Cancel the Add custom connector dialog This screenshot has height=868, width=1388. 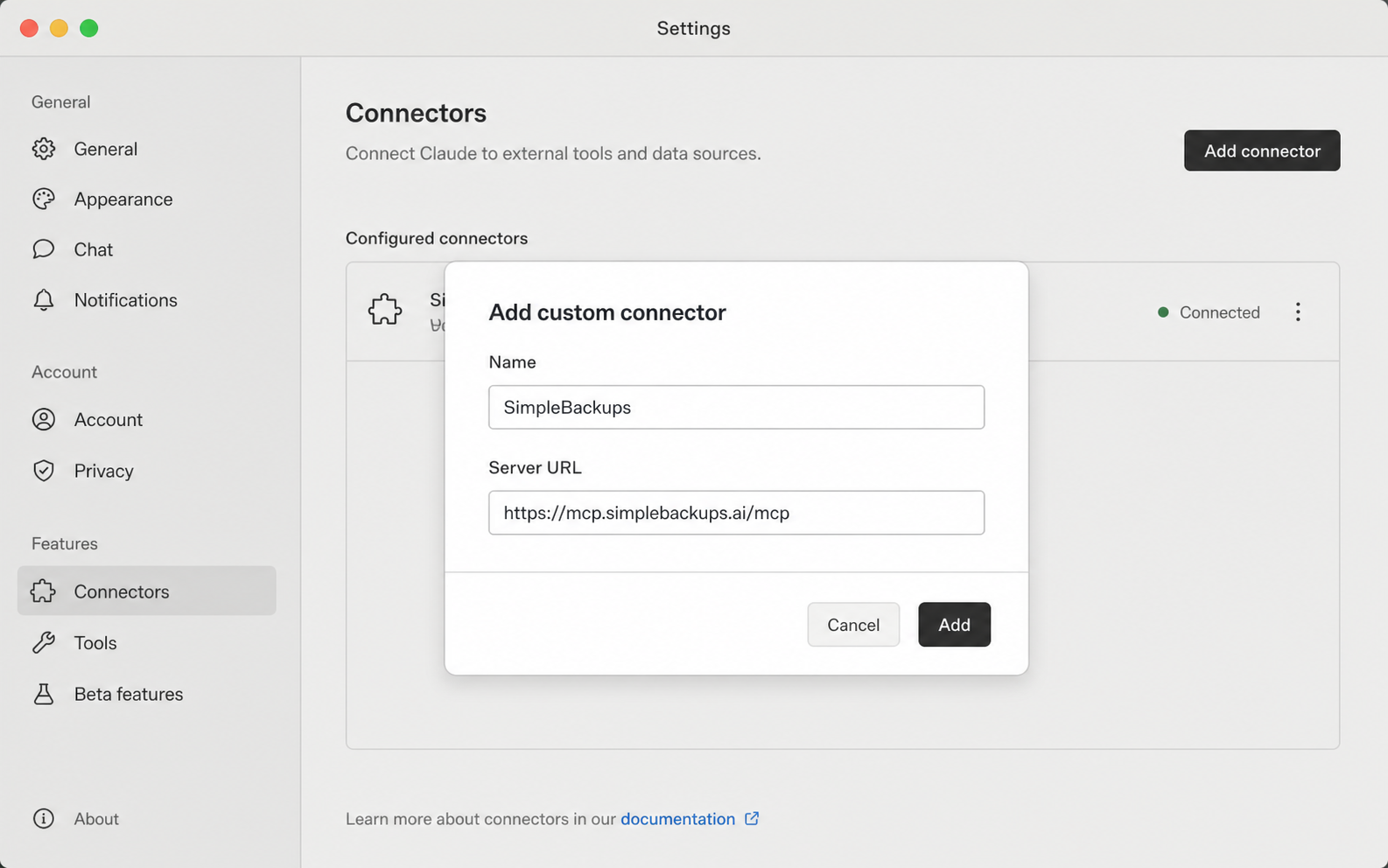pyautogui.click(x=853, y=625)
